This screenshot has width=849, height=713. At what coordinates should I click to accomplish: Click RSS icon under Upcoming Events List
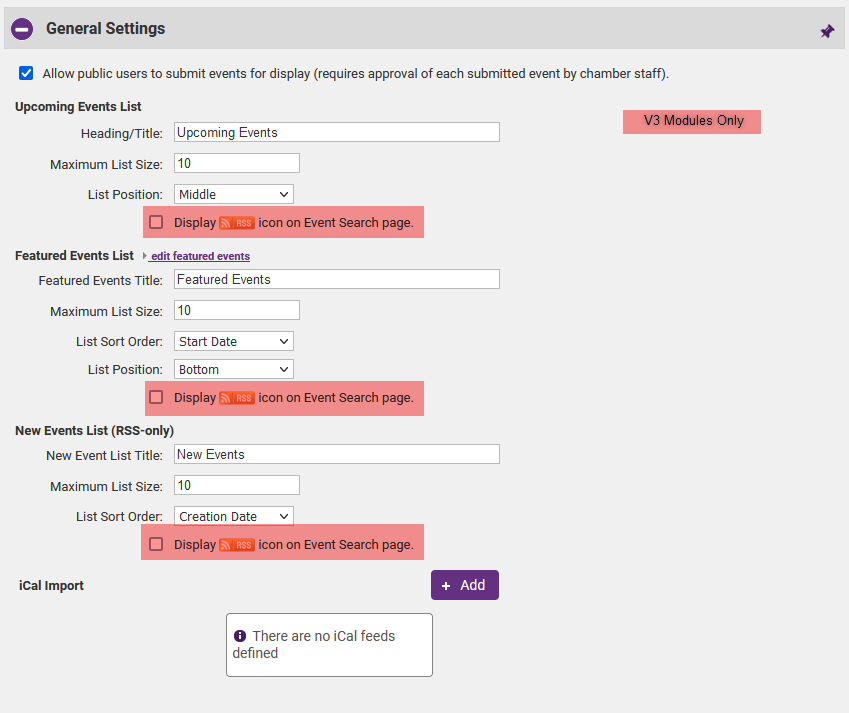(x=237, y=223)
